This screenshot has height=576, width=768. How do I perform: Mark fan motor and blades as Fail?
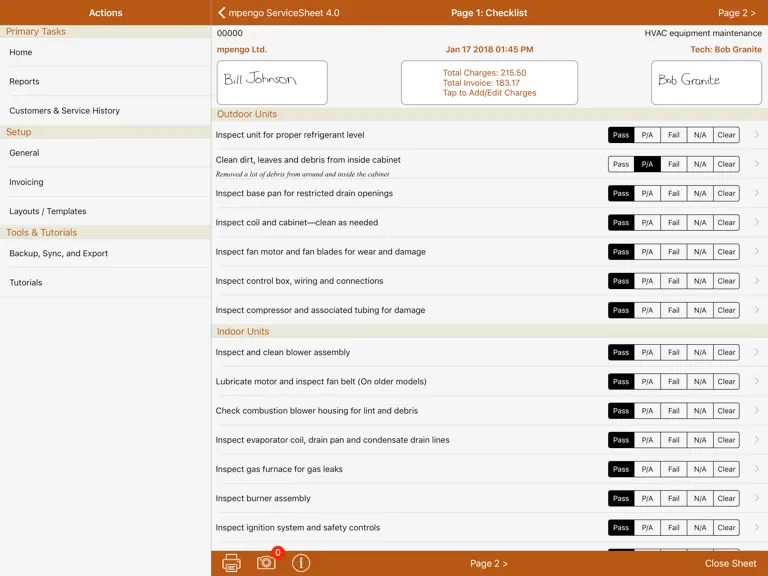click(673, 252)
